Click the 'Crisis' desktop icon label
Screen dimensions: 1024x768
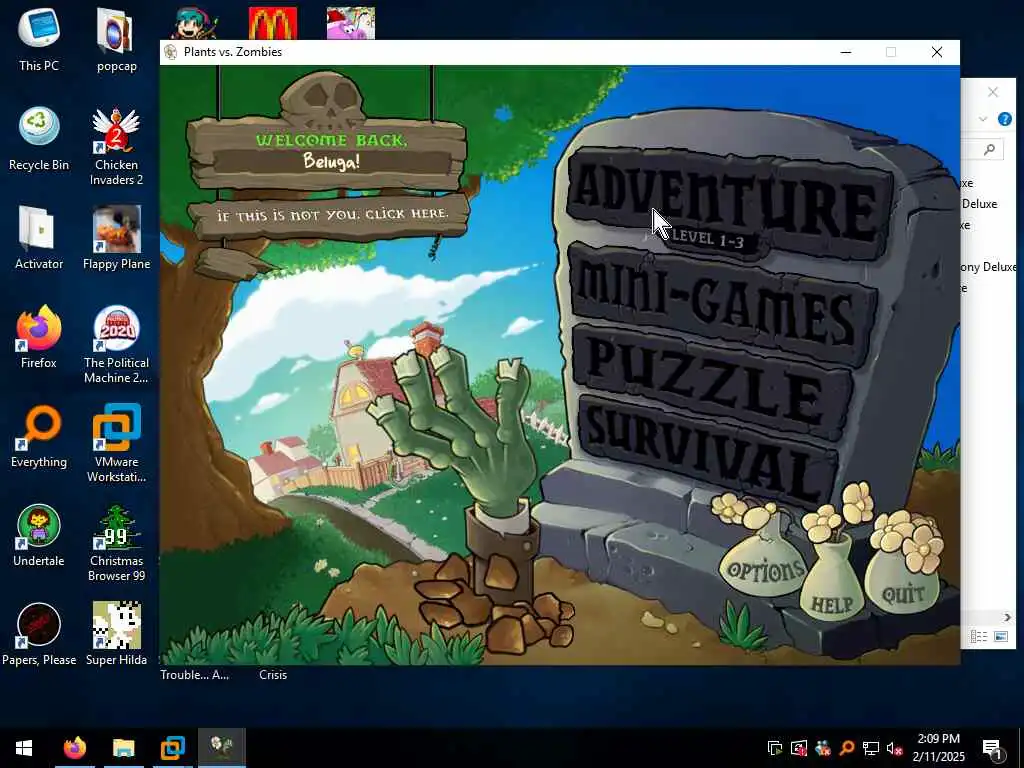pos(273,675)
